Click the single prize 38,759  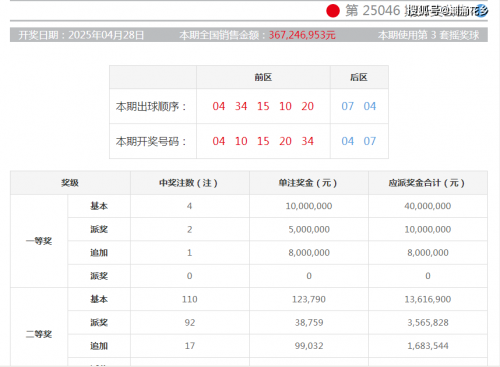coord(309,323)
